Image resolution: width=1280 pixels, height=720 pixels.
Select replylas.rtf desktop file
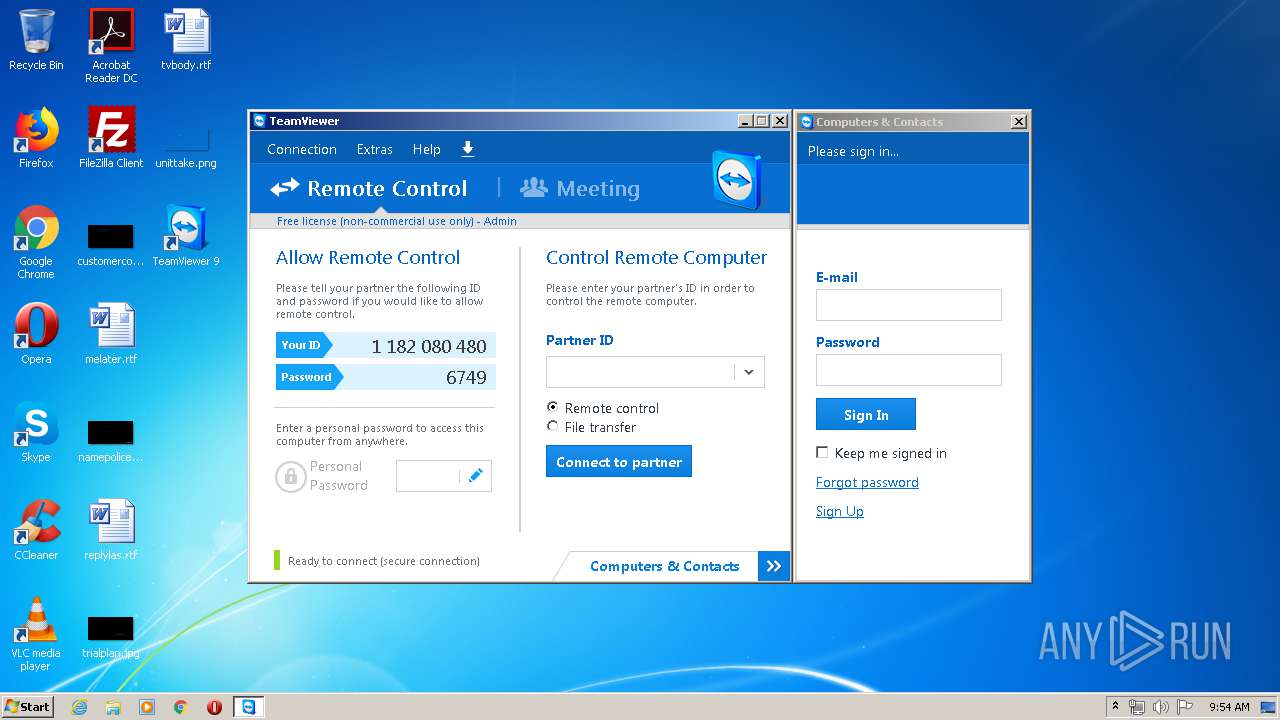coord(111,530)
